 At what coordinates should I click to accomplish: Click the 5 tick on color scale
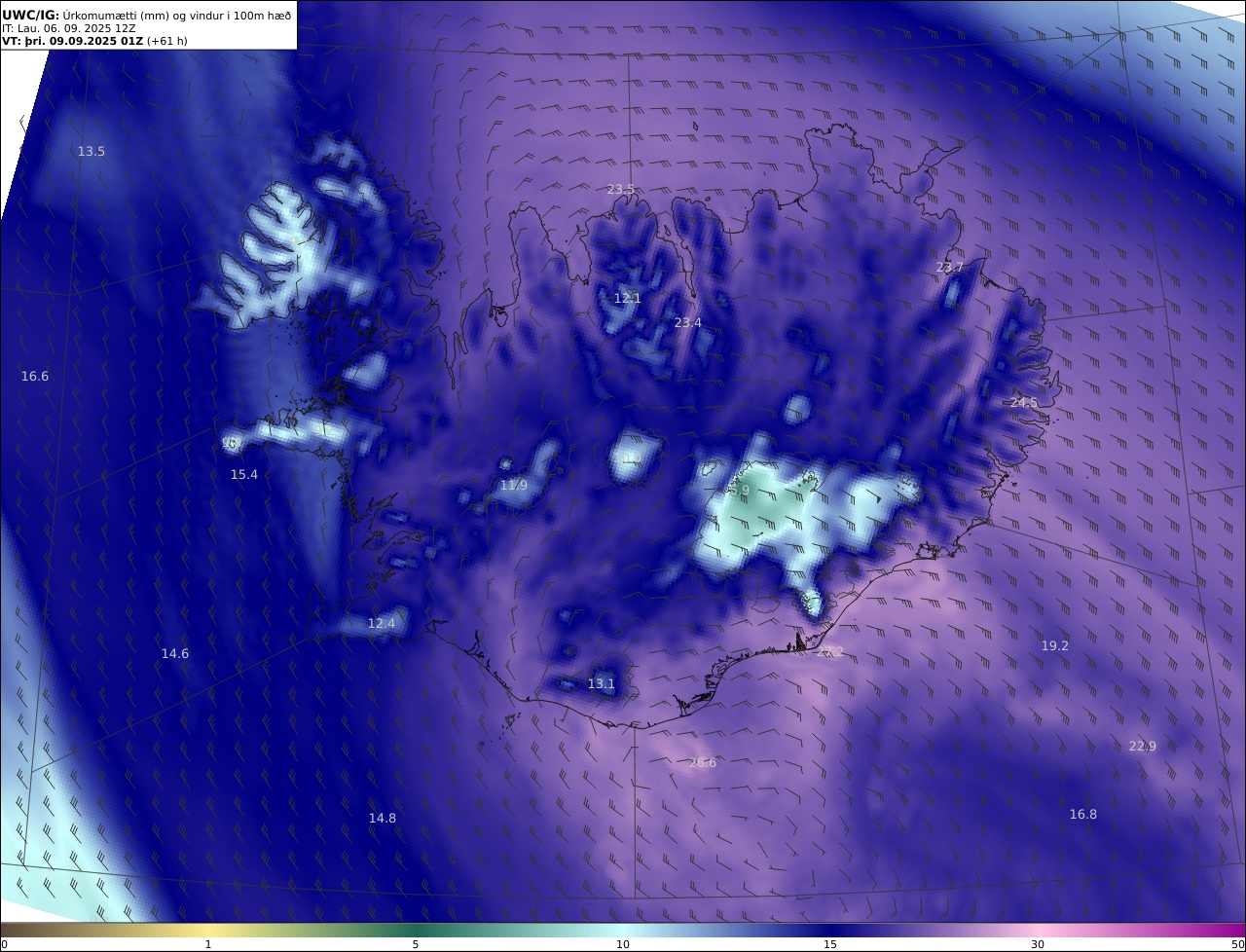416,944
